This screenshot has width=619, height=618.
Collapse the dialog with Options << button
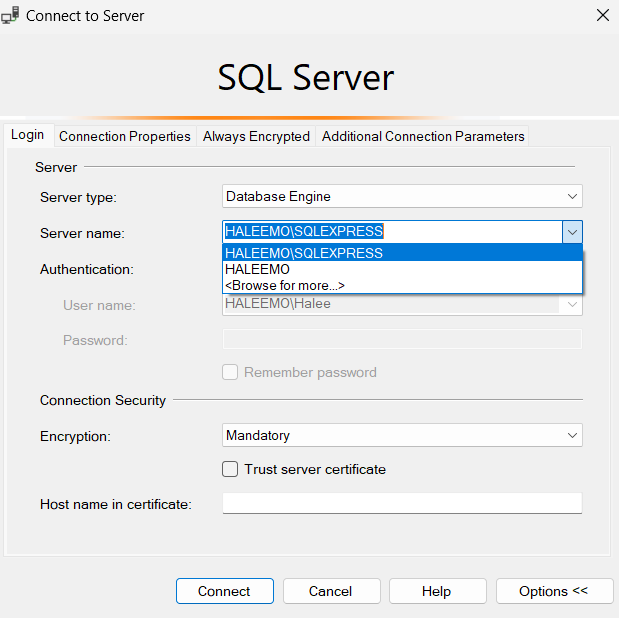[x=554, y=591]
